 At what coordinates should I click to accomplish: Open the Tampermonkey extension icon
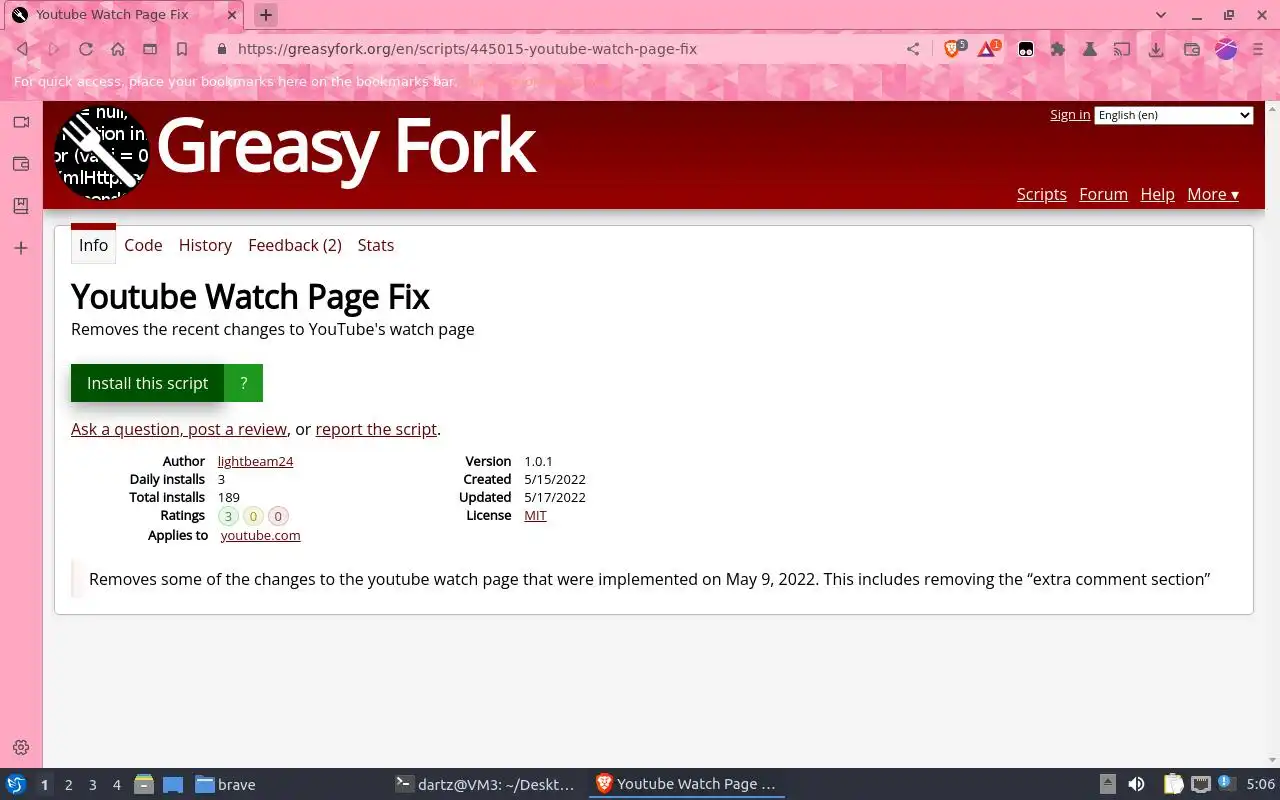[1026, 49]
